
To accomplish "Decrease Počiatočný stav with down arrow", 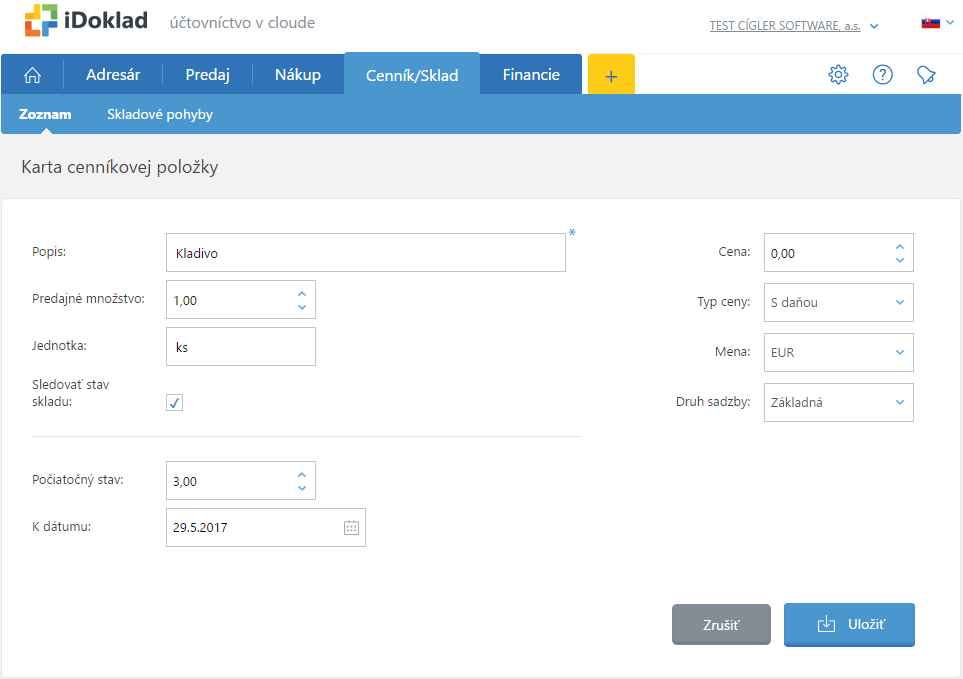I will (x=302, y=488).
